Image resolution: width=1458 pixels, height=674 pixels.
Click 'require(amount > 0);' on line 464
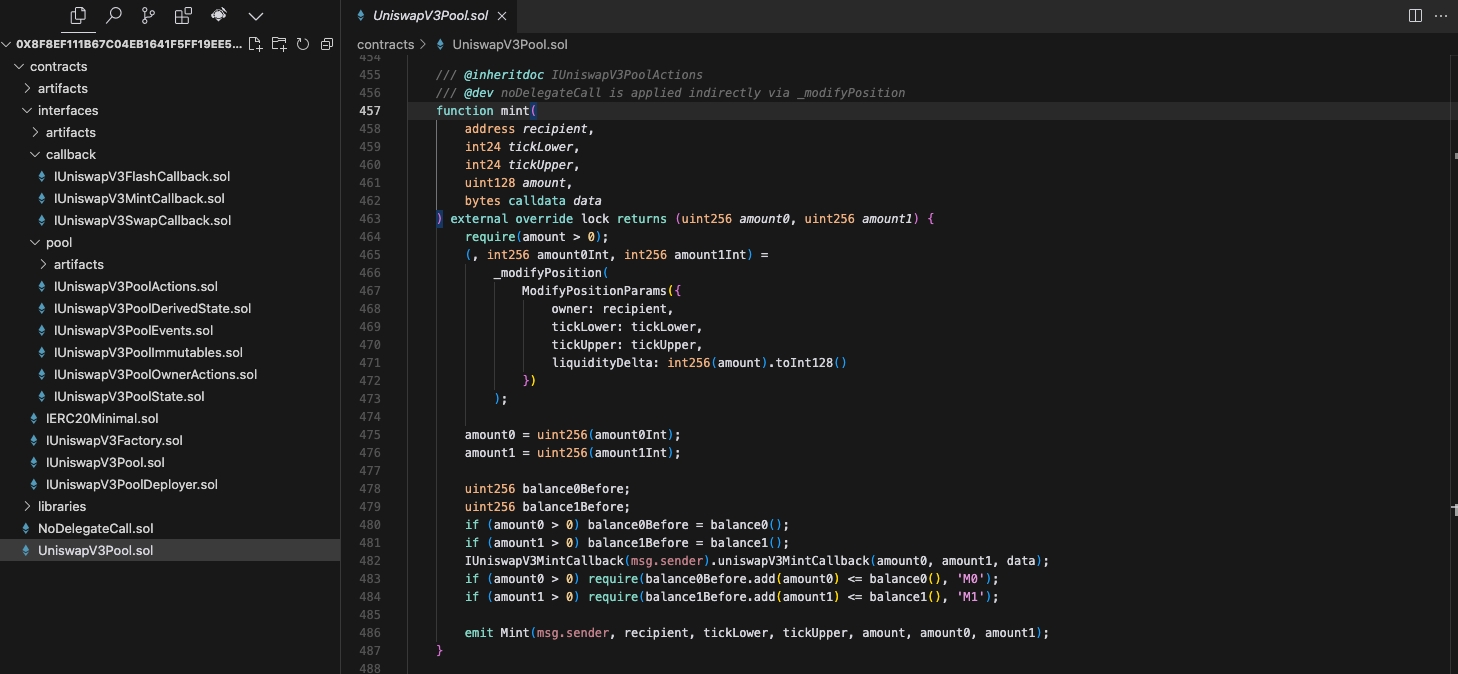tap(537, 237)
